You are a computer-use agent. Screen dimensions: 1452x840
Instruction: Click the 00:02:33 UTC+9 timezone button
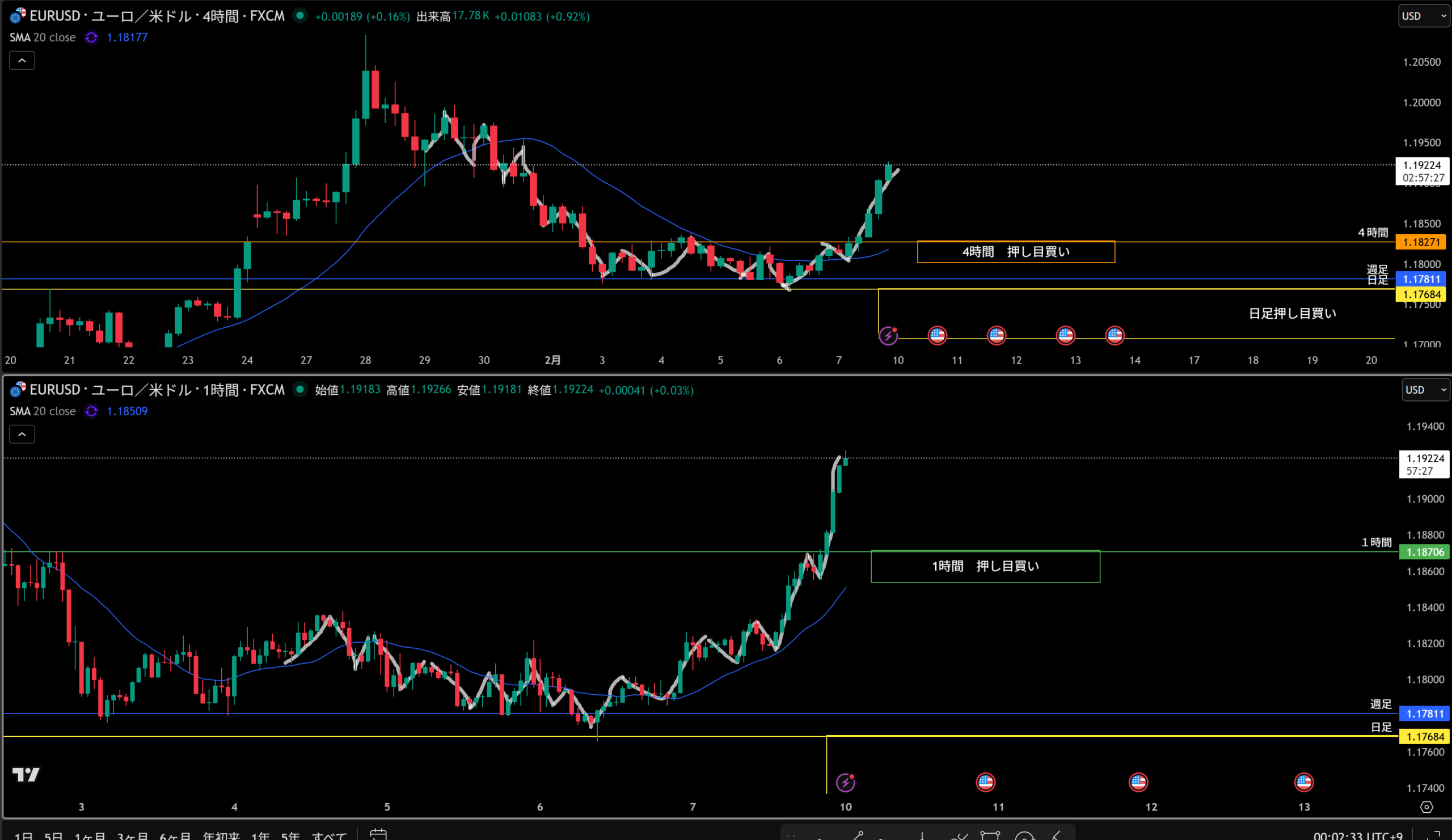click(x=1357, y=835)
